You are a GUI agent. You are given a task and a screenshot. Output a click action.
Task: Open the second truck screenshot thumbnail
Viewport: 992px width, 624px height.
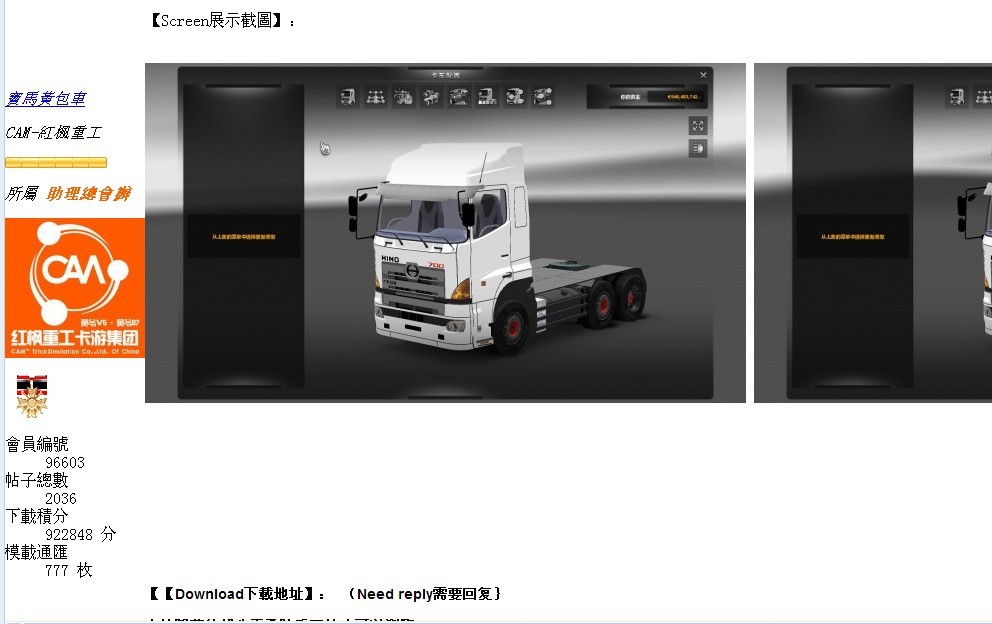click(873, 232)
